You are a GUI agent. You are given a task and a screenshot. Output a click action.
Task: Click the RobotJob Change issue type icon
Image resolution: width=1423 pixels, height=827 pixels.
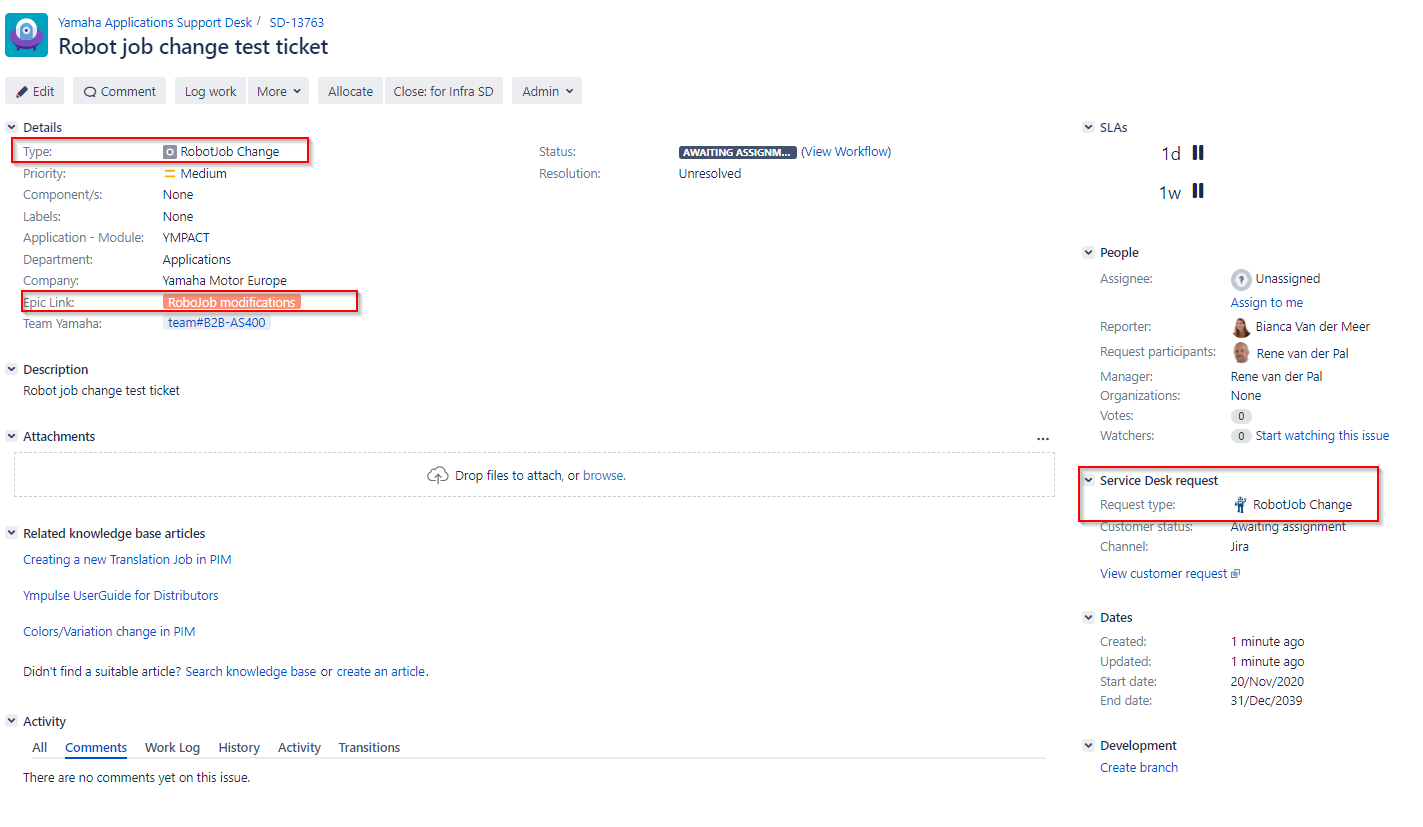point(170,152)
